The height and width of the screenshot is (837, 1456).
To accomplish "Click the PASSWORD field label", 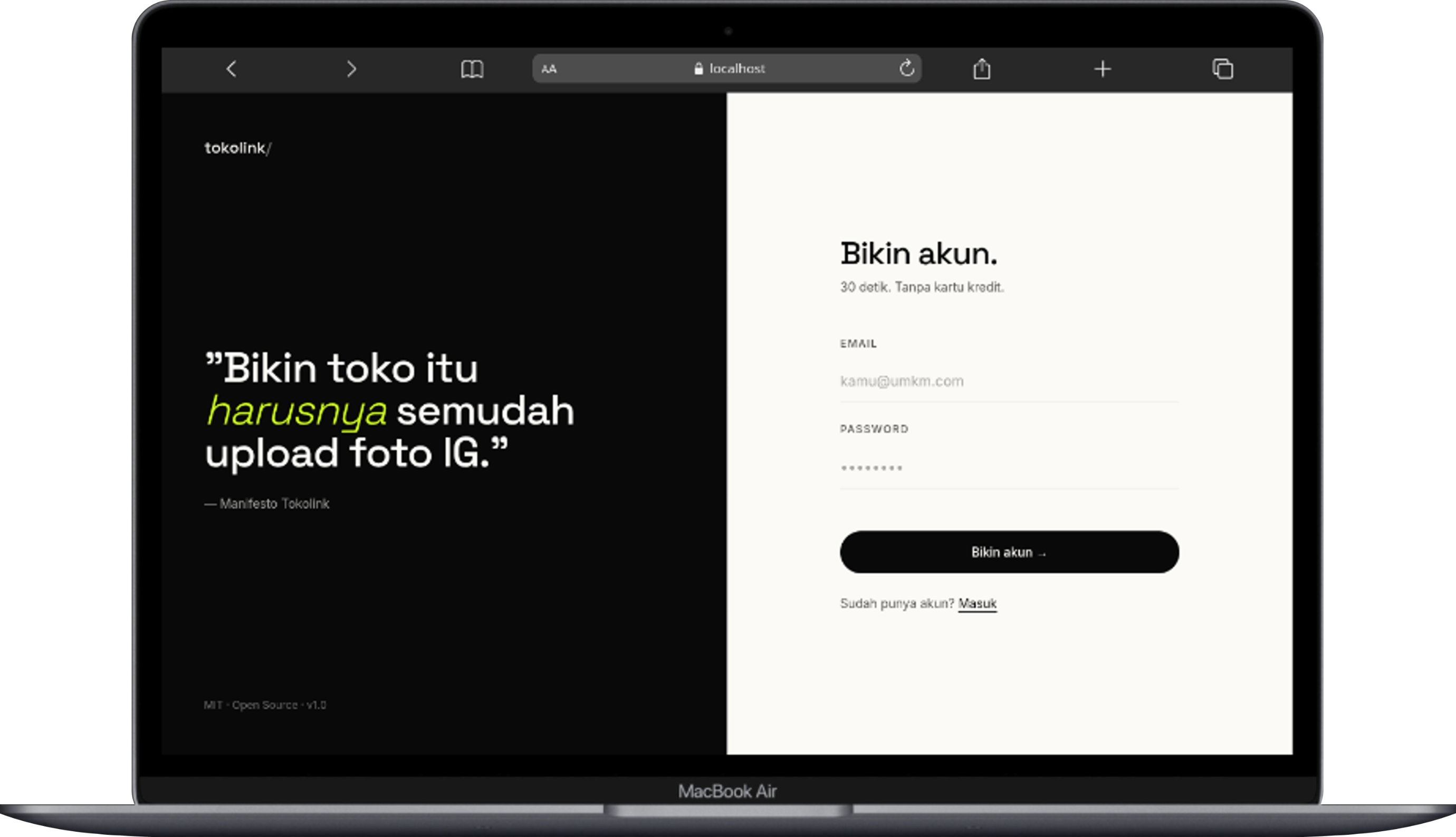I will 874,429.
